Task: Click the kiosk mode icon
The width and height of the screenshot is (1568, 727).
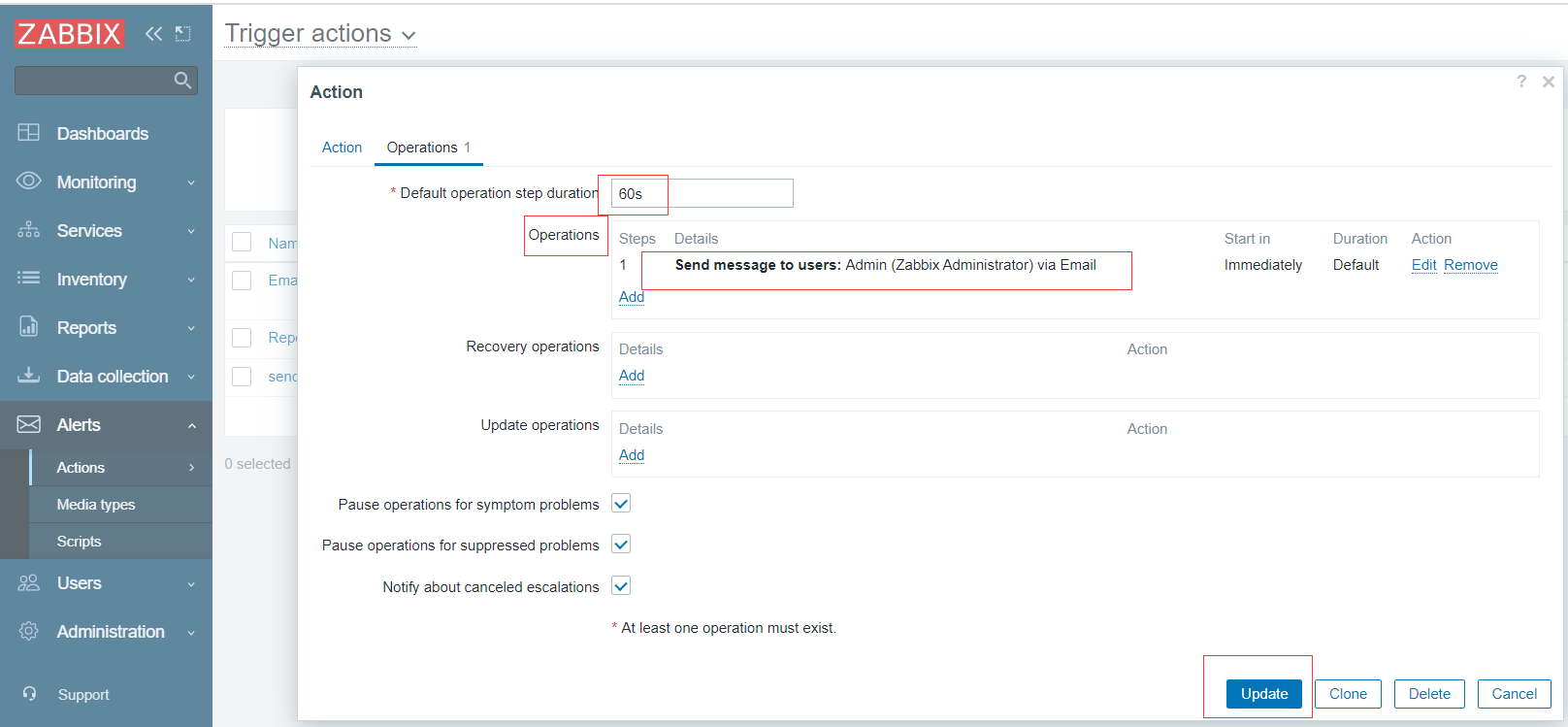Action: 182,34
